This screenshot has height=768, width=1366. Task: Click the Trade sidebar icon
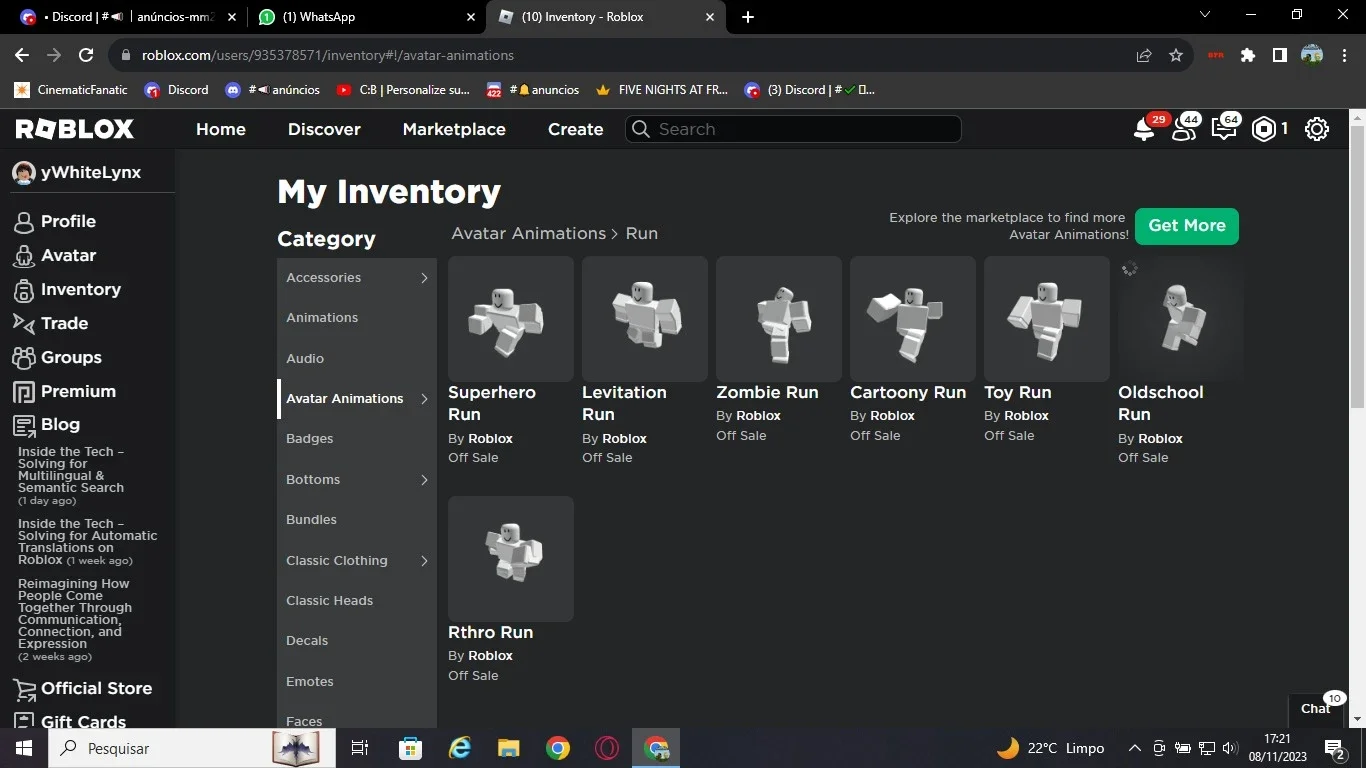tap(24, 323)
